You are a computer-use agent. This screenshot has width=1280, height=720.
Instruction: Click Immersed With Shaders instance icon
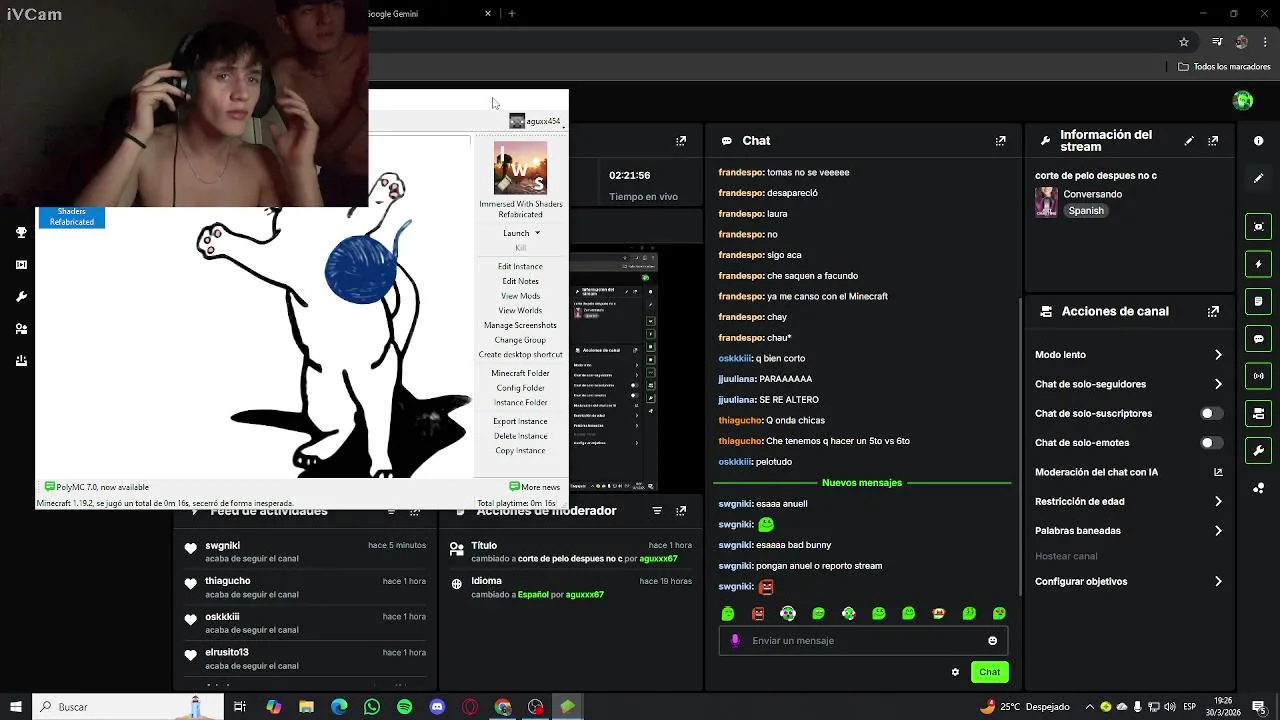[x=520, y=167]
